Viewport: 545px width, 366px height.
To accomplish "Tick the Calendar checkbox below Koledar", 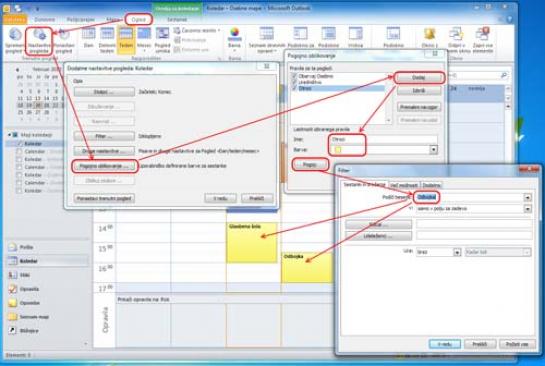I will (x=19, y=152).
